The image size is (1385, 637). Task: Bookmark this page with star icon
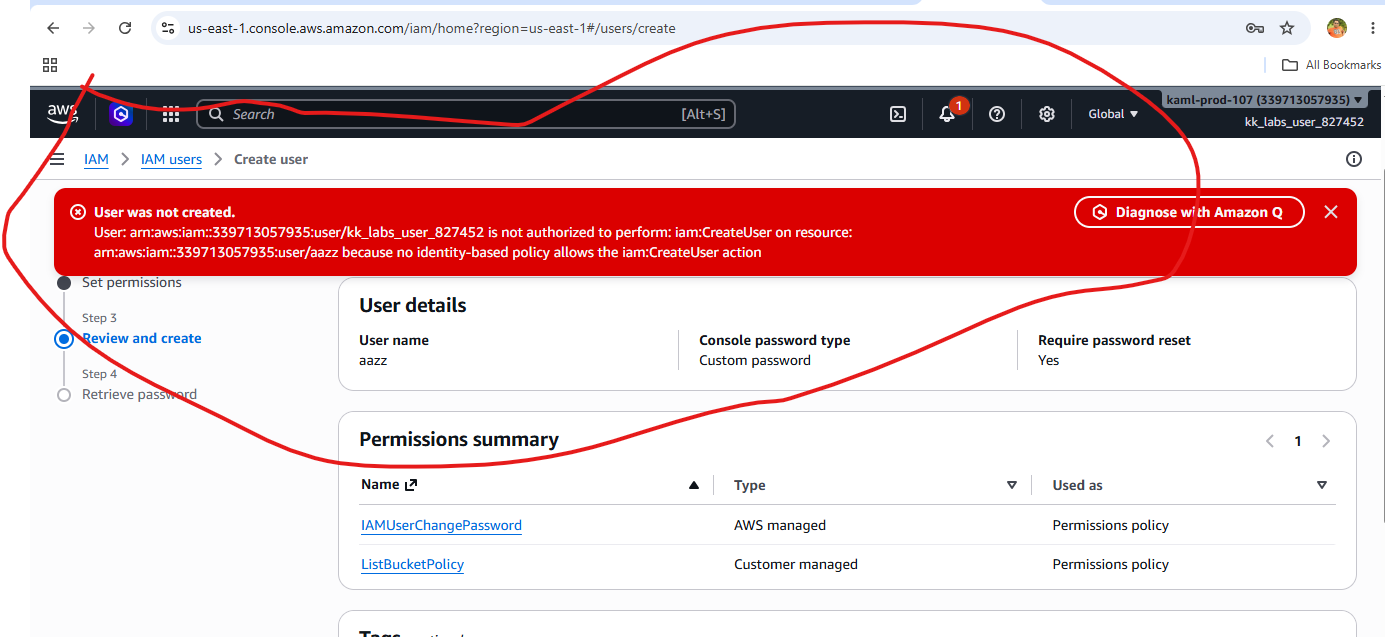coord(1287,28)
